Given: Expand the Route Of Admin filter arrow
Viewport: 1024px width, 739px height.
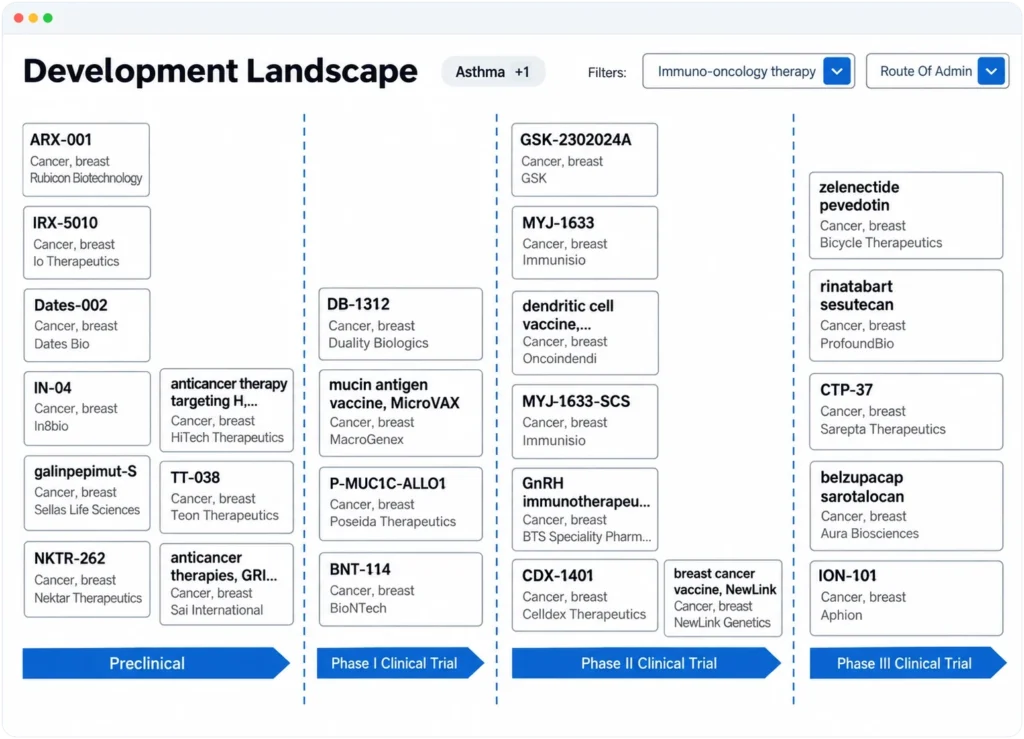Looking at the screenshot, I should 991,71.
